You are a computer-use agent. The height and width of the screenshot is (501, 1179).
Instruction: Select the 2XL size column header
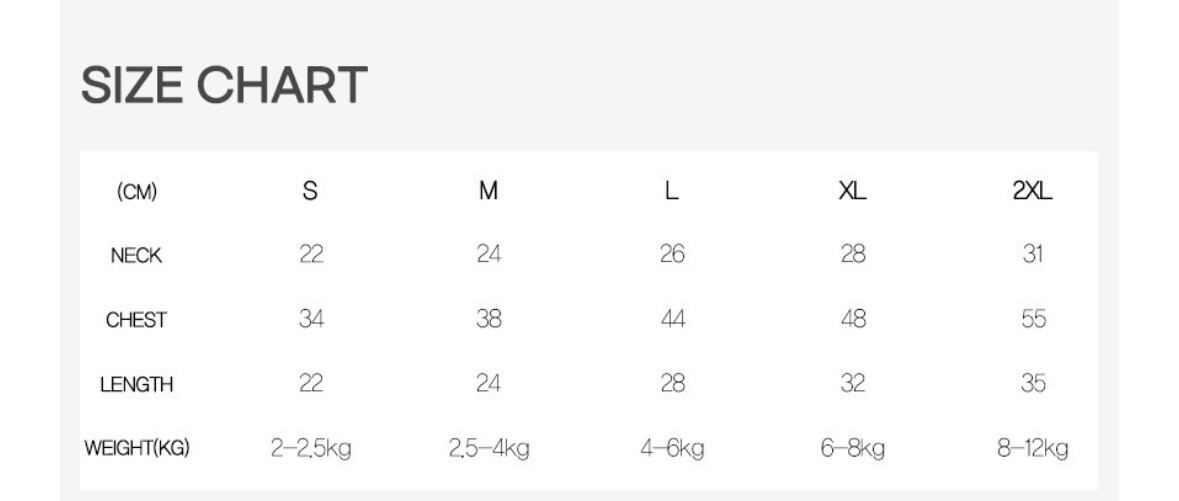pyautogui.click(x=1033, y=192)
